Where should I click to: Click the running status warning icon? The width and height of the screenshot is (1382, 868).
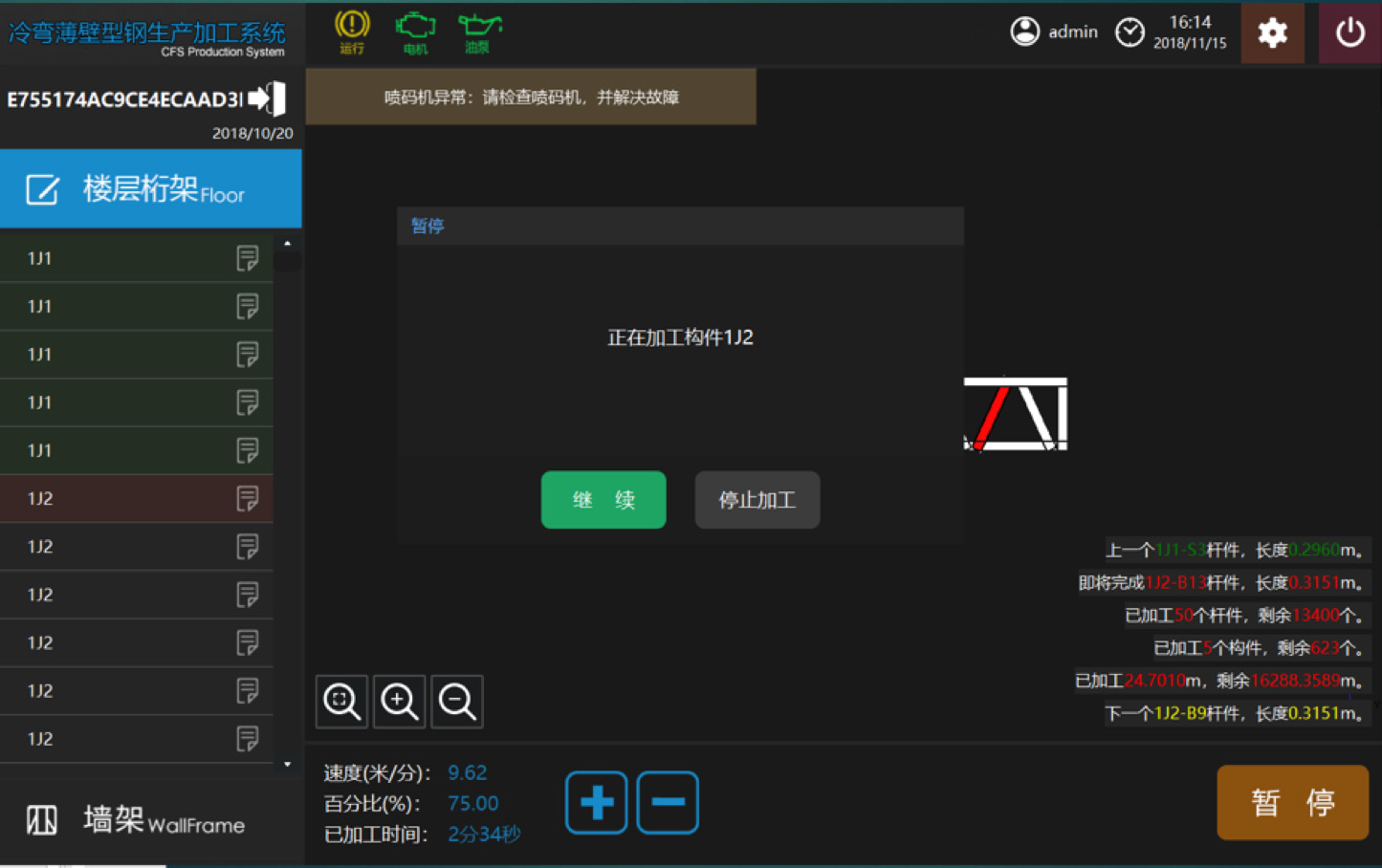click(x=352, y=28)
